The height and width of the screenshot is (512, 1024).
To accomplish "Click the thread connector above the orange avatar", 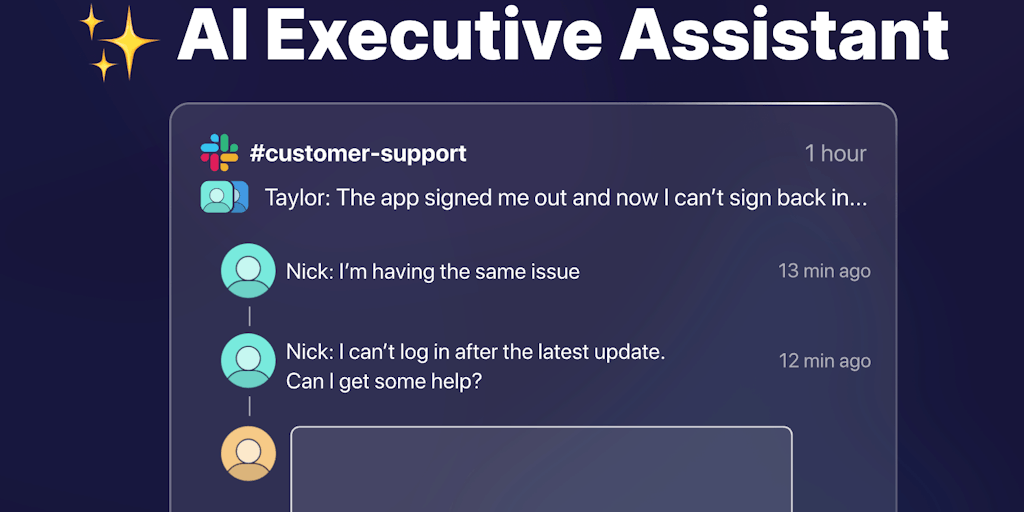I will tap(249, 406).
